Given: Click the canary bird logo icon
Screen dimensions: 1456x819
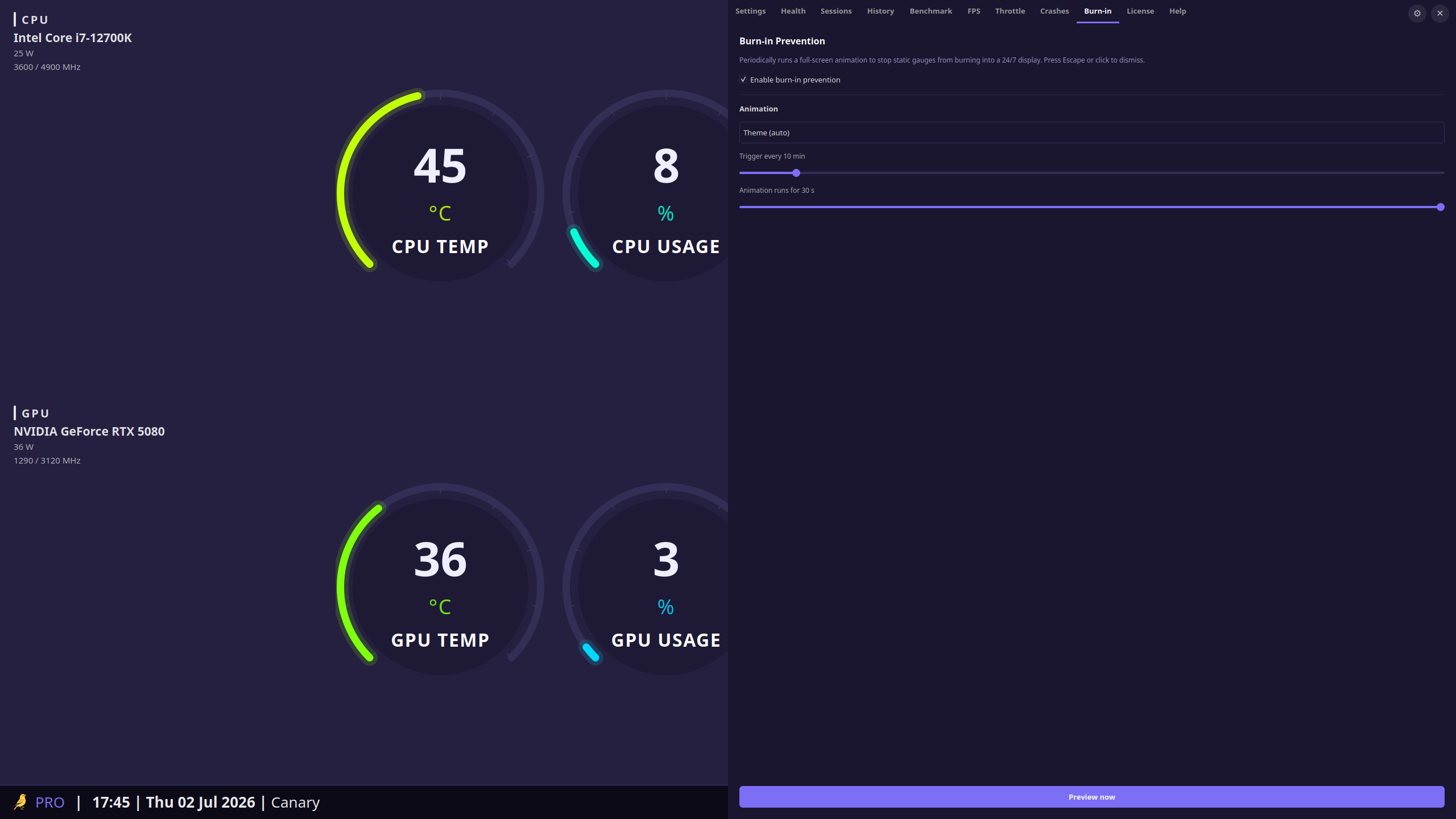Looking at the screenshot, I should pos(20,802).
